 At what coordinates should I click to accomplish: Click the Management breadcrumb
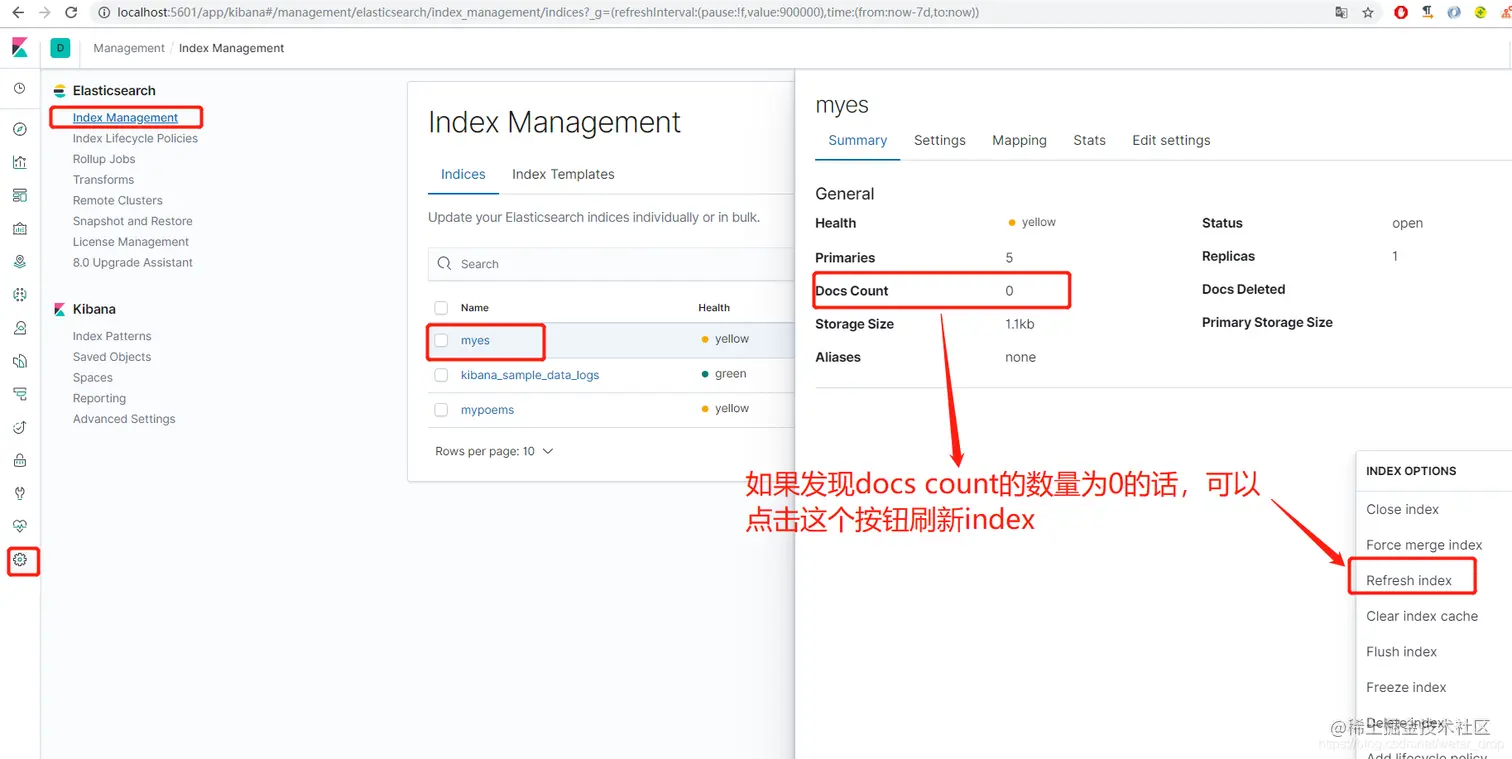(129, 48)
